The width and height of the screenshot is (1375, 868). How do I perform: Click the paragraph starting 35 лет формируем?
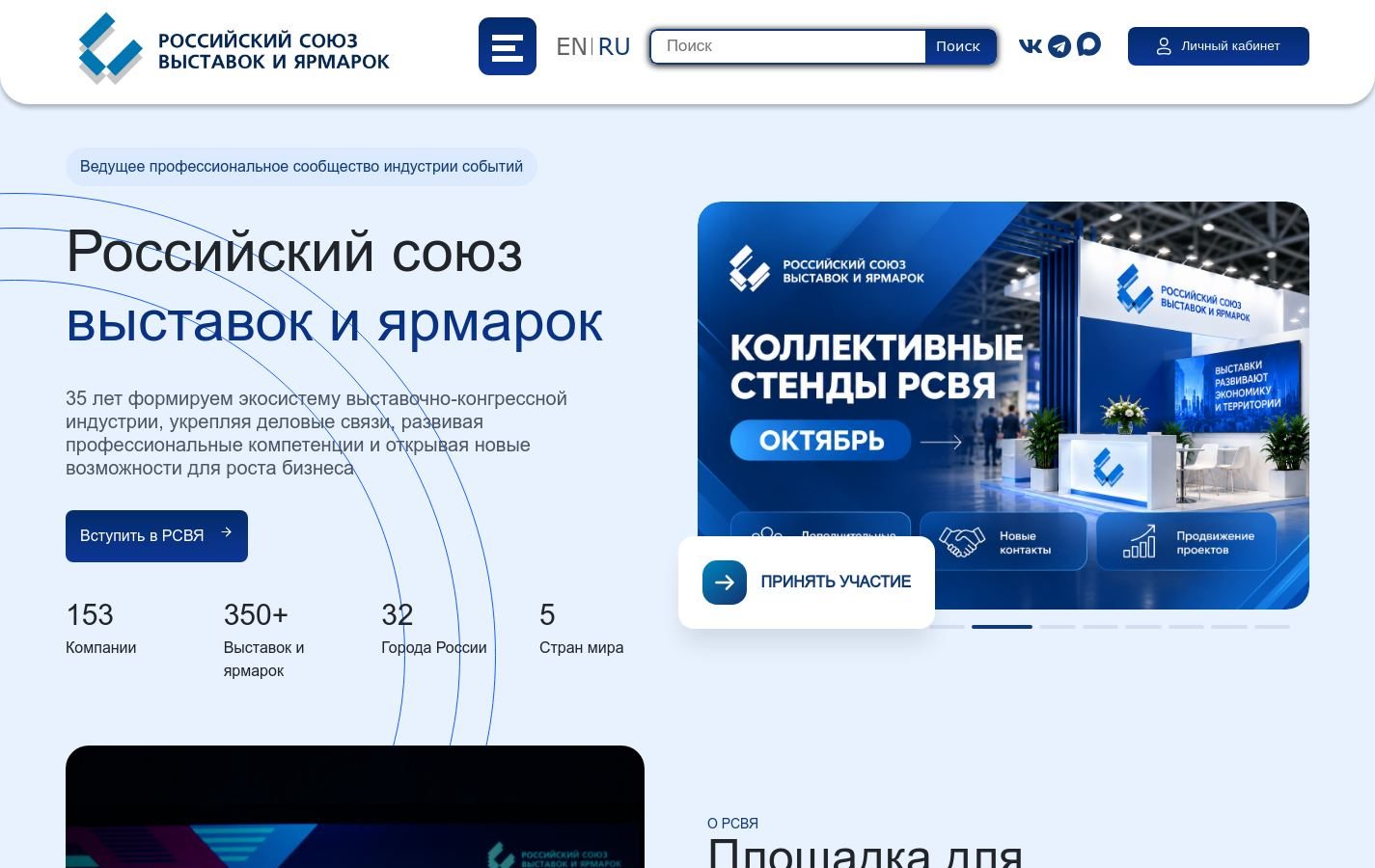tap(316, 433)
